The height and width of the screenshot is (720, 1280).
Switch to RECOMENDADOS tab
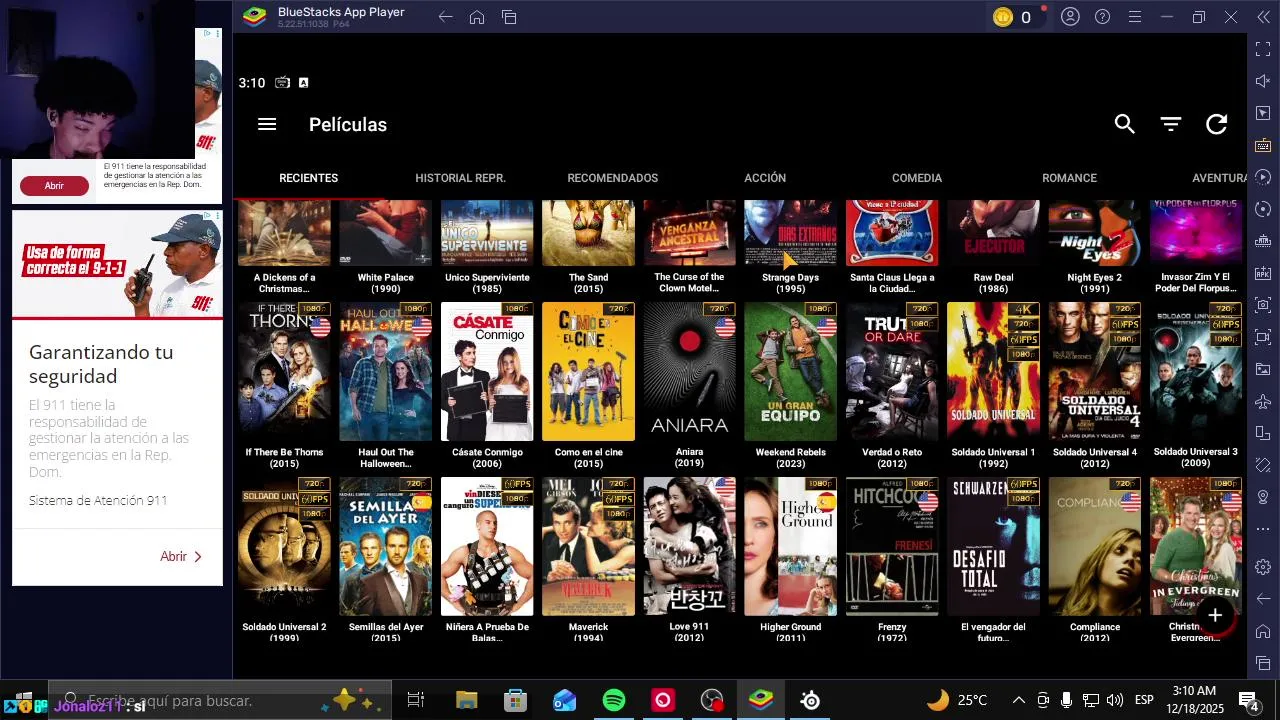(x=612, y=178)
